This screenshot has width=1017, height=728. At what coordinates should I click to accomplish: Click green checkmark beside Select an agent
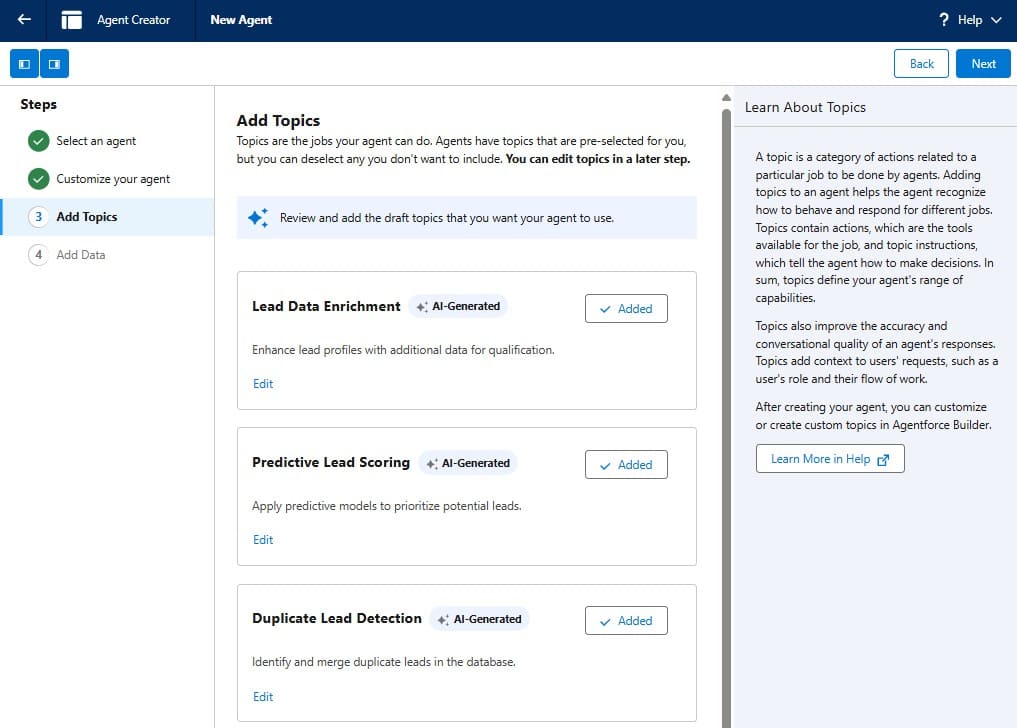(x=38, y=141)
